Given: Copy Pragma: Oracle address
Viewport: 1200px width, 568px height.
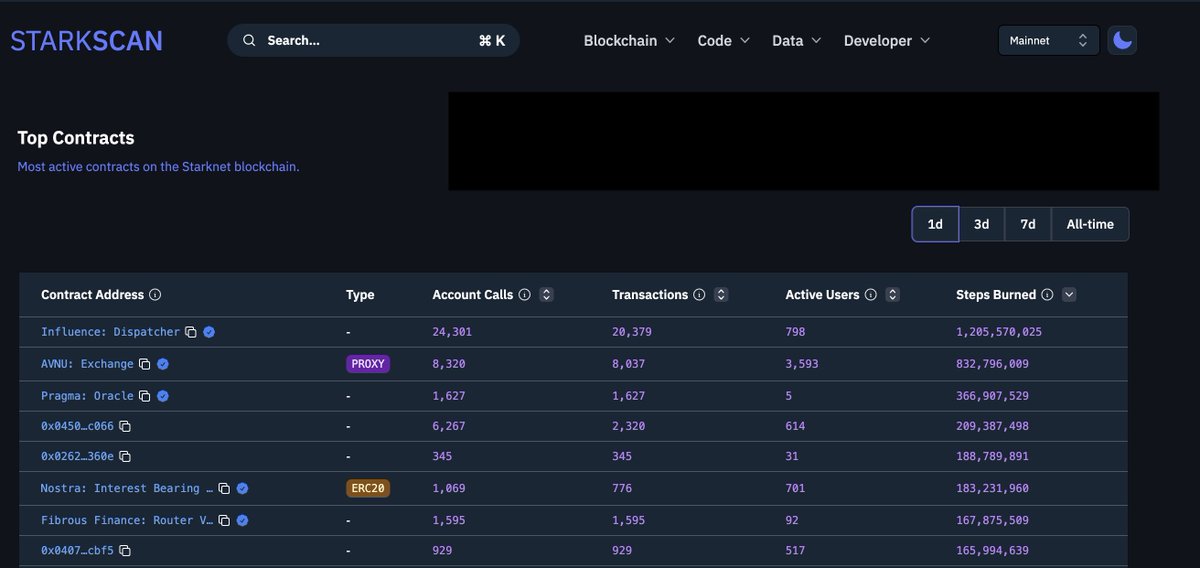Looking at the screenshot, I should 144,396.
